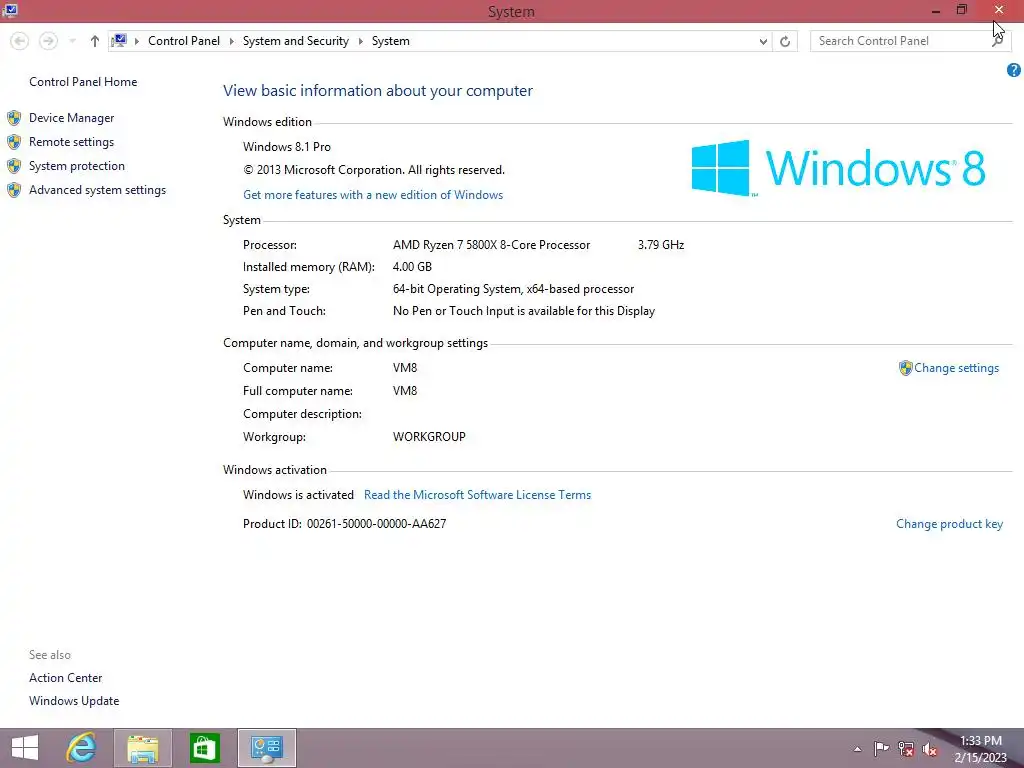Open recent locations dropdown arrow

(x=72, y=41)
